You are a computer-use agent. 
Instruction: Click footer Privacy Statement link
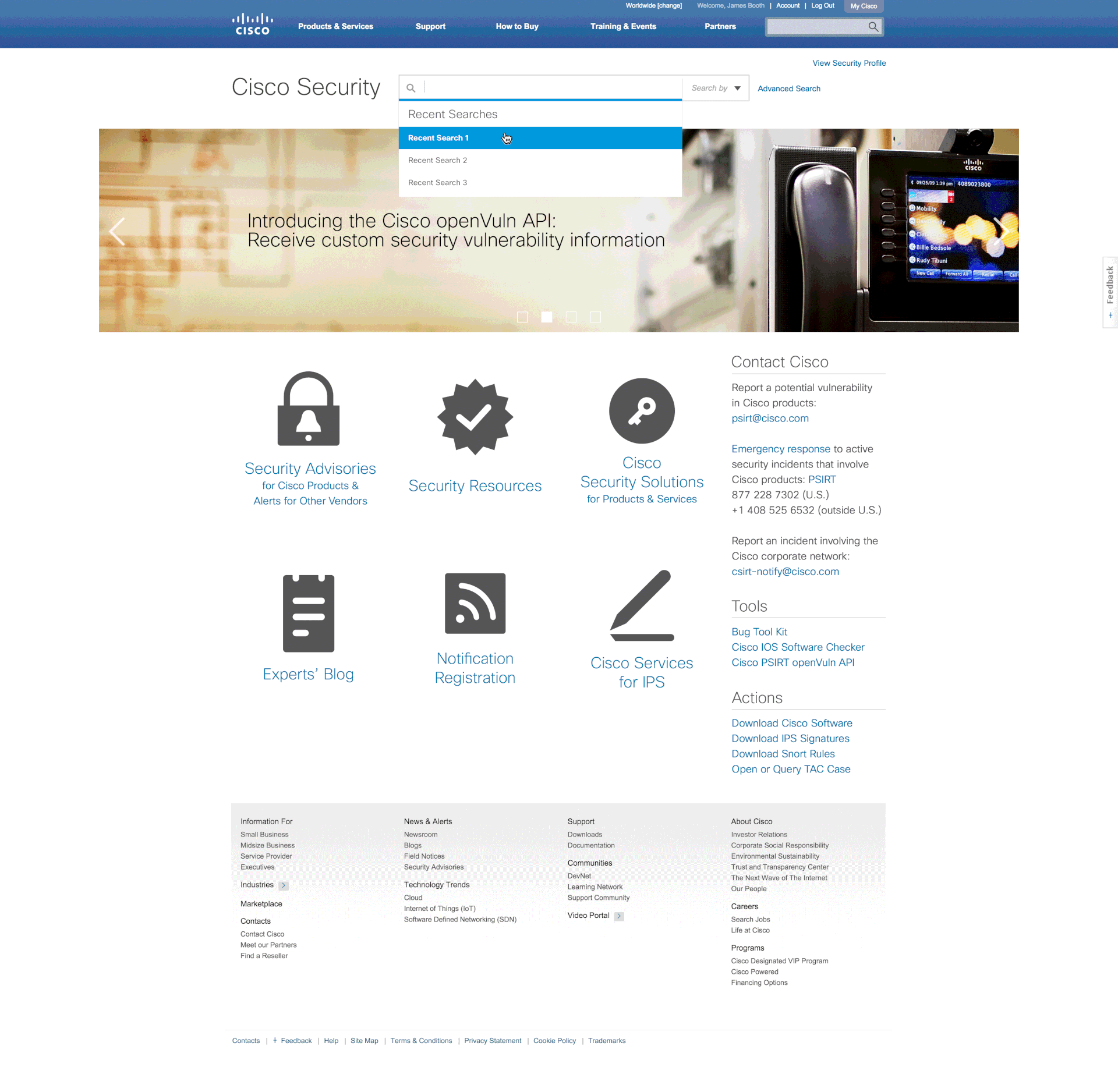[493, 1041]
